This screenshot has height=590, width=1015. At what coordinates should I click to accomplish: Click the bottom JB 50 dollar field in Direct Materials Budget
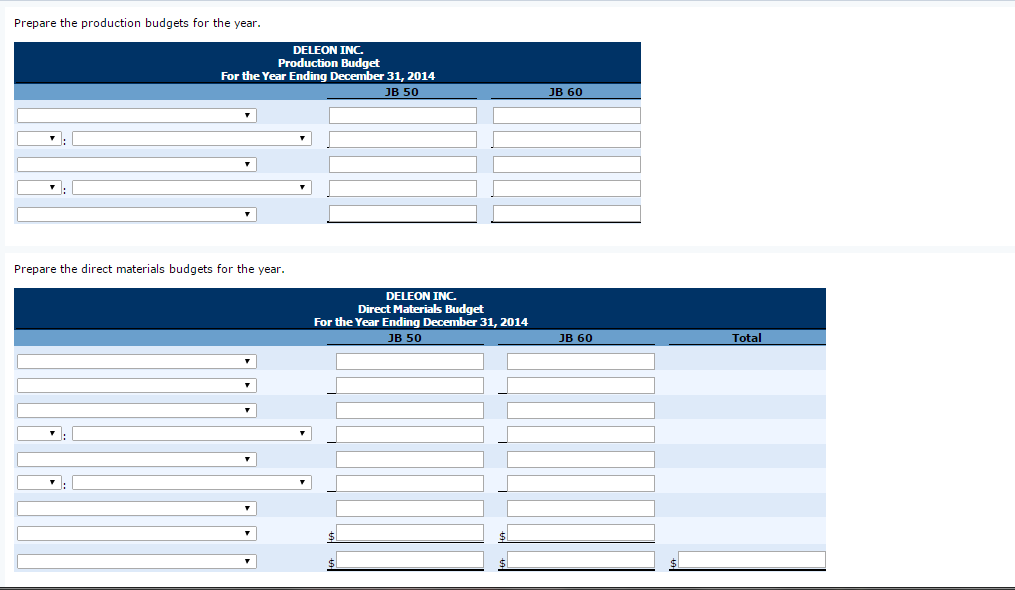point(409,559)
